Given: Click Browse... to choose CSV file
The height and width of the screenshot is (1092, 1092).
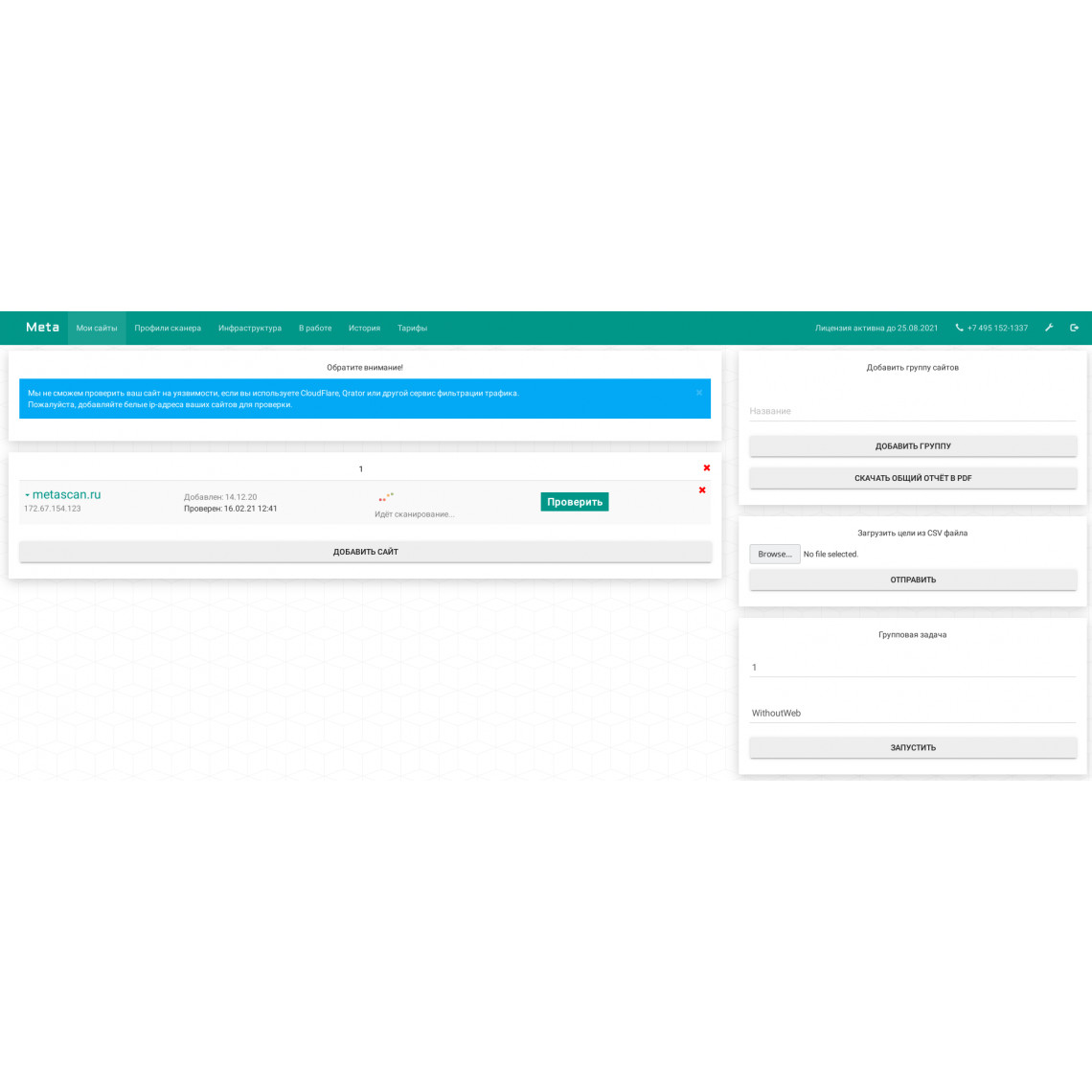Looking at the screenshot, I should (x=774, y=554).
